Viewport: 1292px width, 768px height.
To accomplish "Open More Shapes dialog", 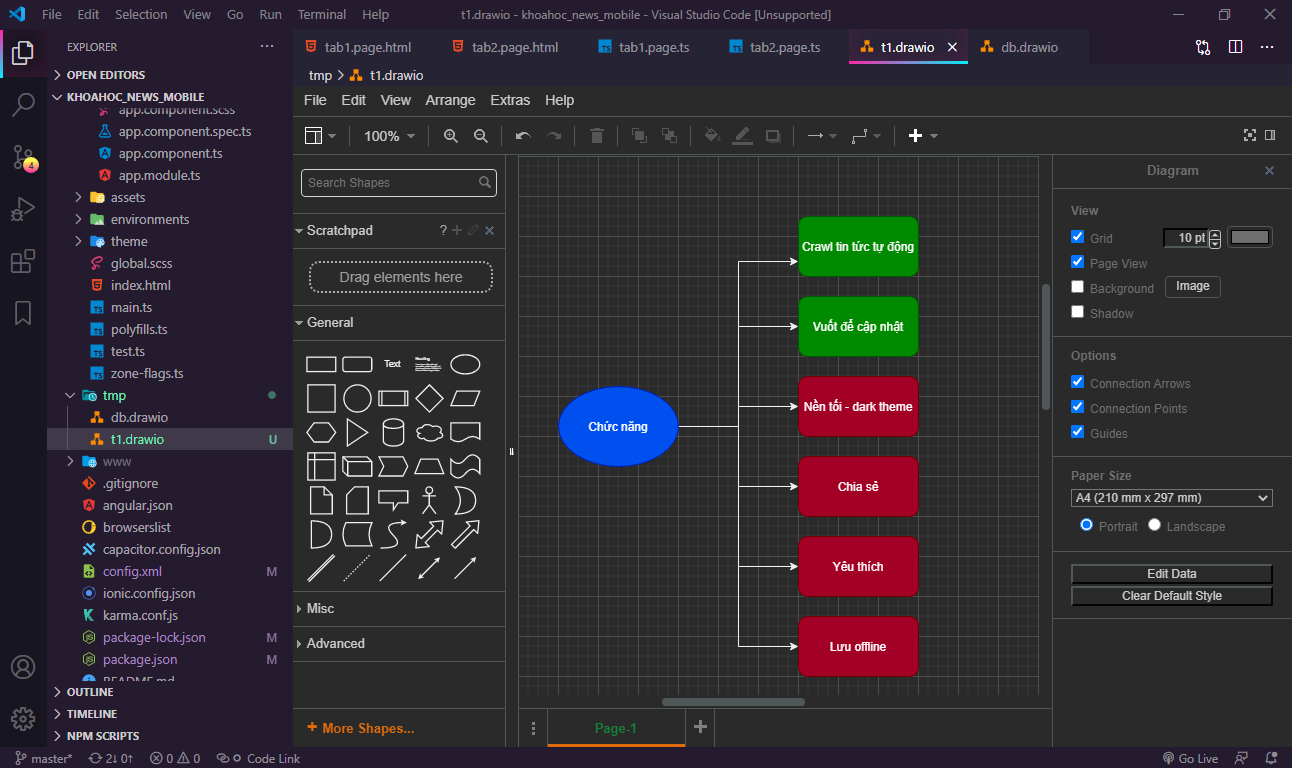I will [360, 728].
